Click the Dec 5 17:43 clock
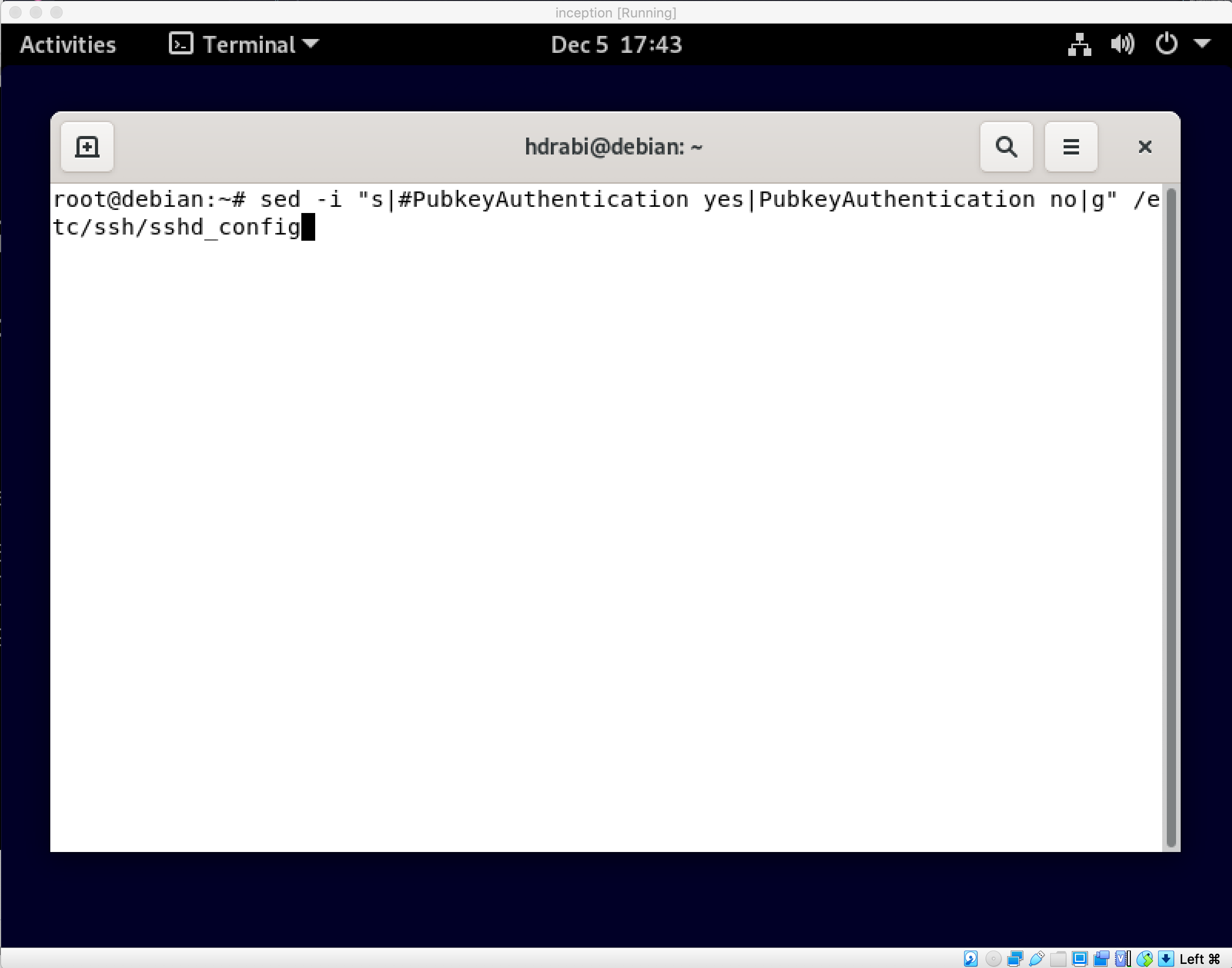The image size is (1232, 968). pyautogui.click(x=616, y=44)
